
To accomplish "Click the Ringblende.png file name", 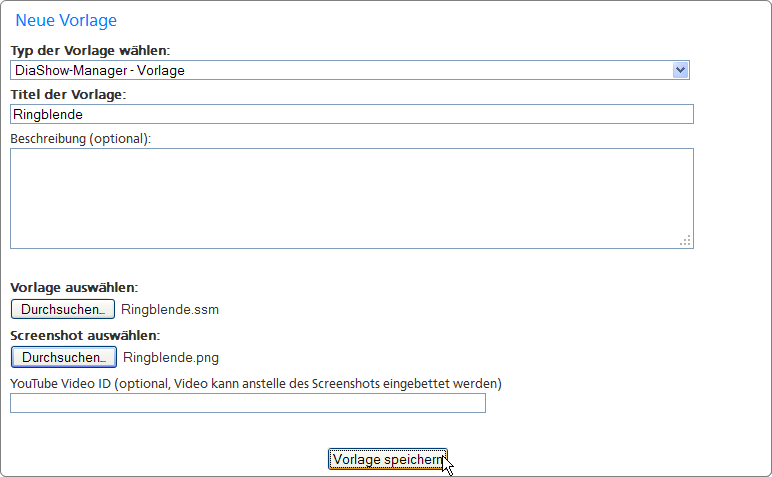I will 171,357.
